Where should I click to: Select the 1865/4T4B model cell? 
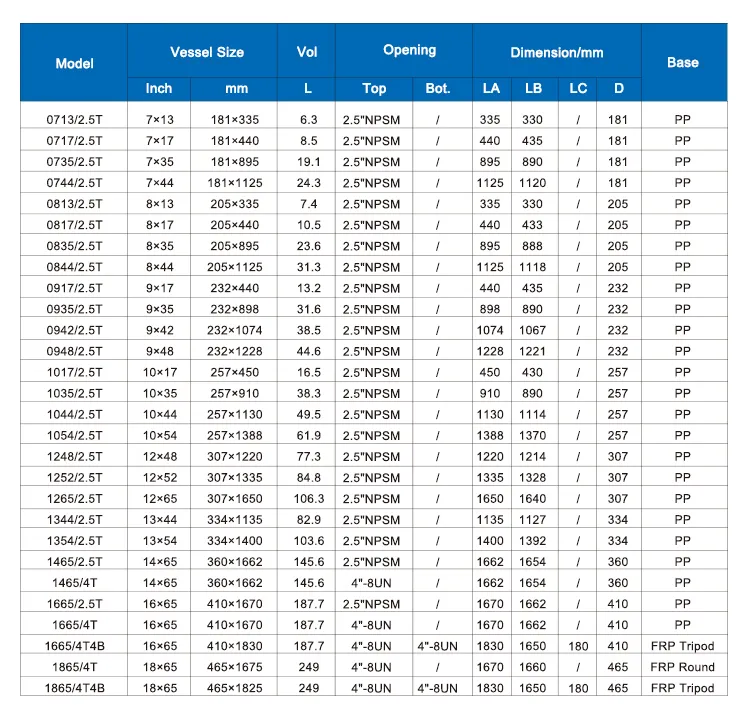pos(75,688)
